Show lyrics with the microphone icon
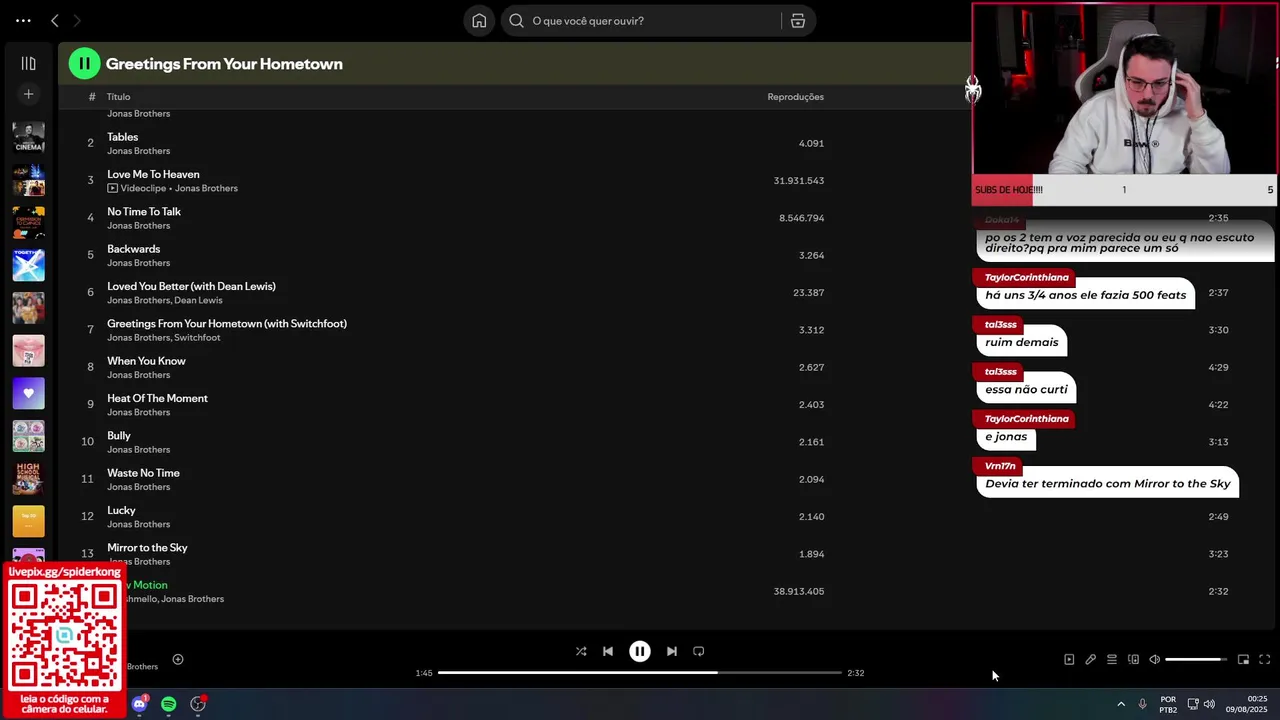 click(x=1091, y=659)
